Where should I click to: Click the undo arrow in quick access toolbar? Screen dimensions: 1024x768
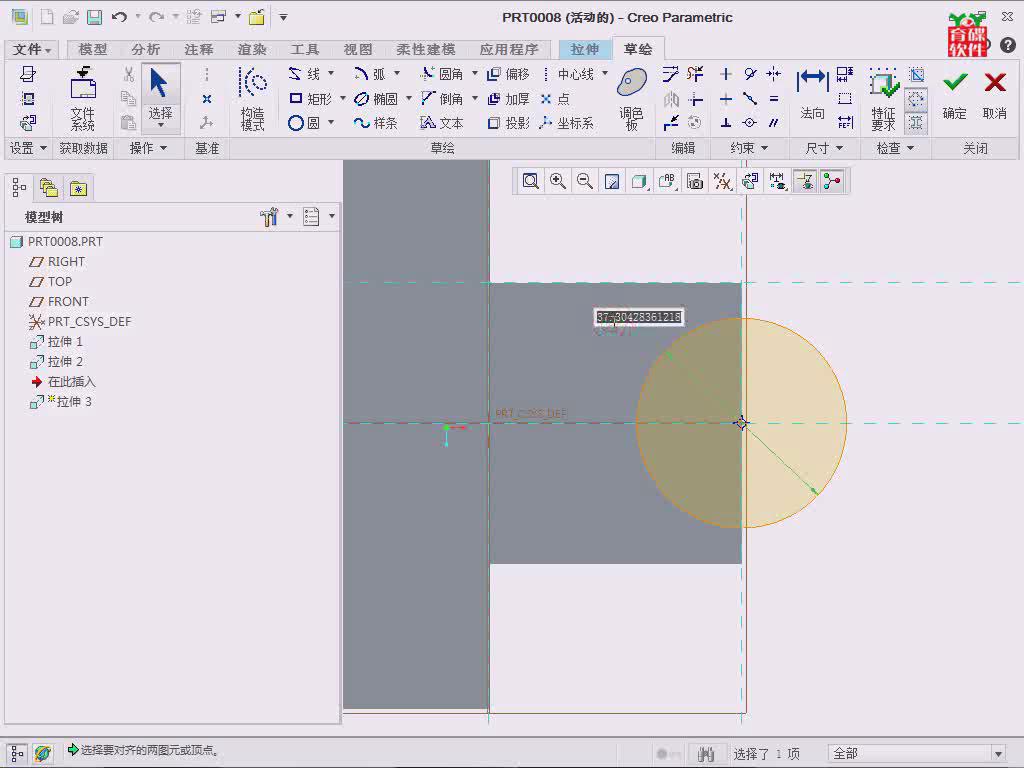tap(119, 17)
